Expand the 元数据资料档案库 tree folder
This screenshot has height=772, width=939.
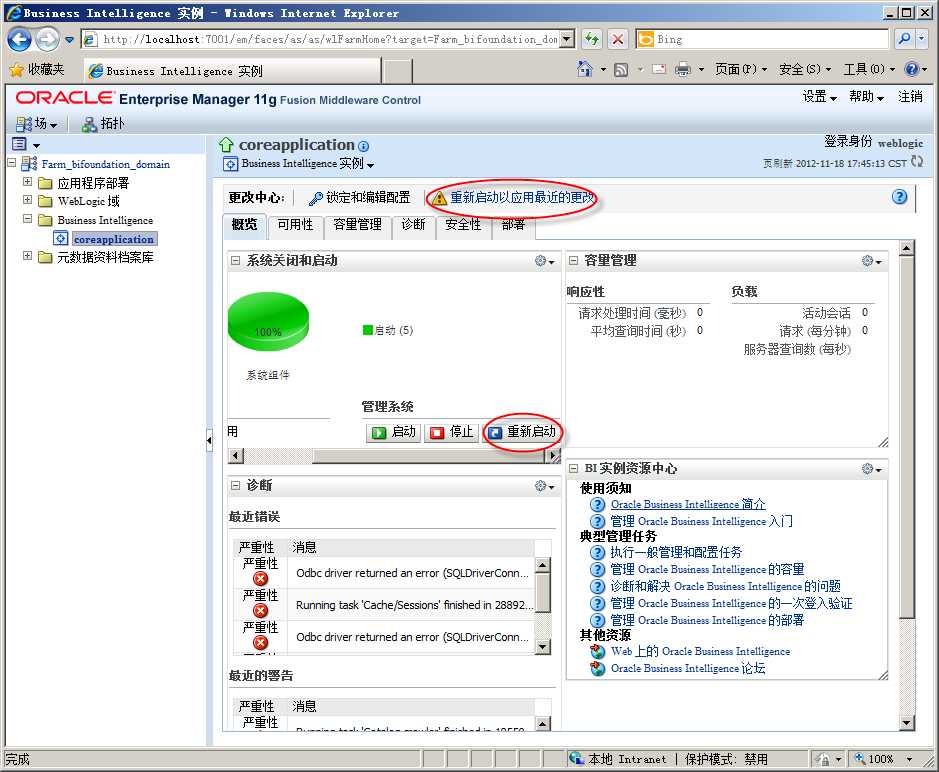pos(28,256)
